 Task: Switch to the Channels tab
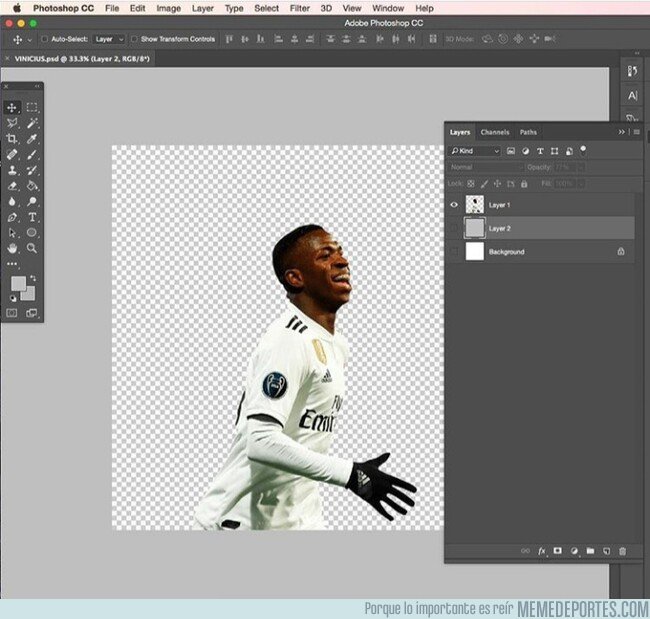494,132
